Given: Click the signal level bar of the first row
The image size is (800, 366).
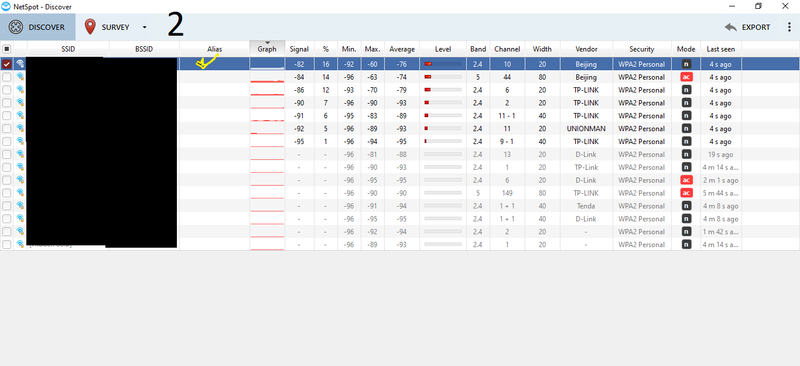Looking at the screenshot, I should (443, 64).
